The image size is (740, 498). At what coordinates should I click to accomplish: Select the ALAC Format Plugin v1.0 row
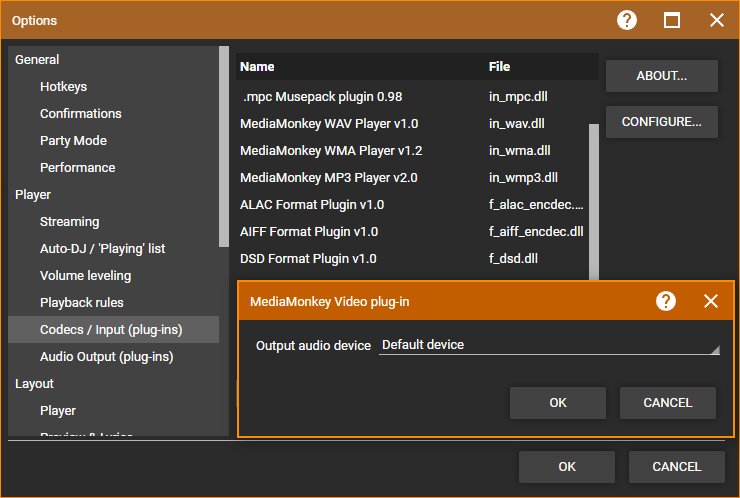click(x=312, y=205)
